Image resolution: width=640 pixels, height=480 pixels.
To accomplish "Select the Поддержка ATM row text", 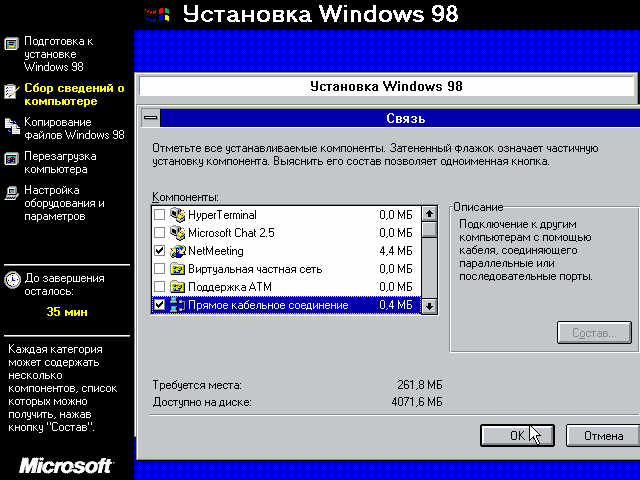I will coord(230,287).
